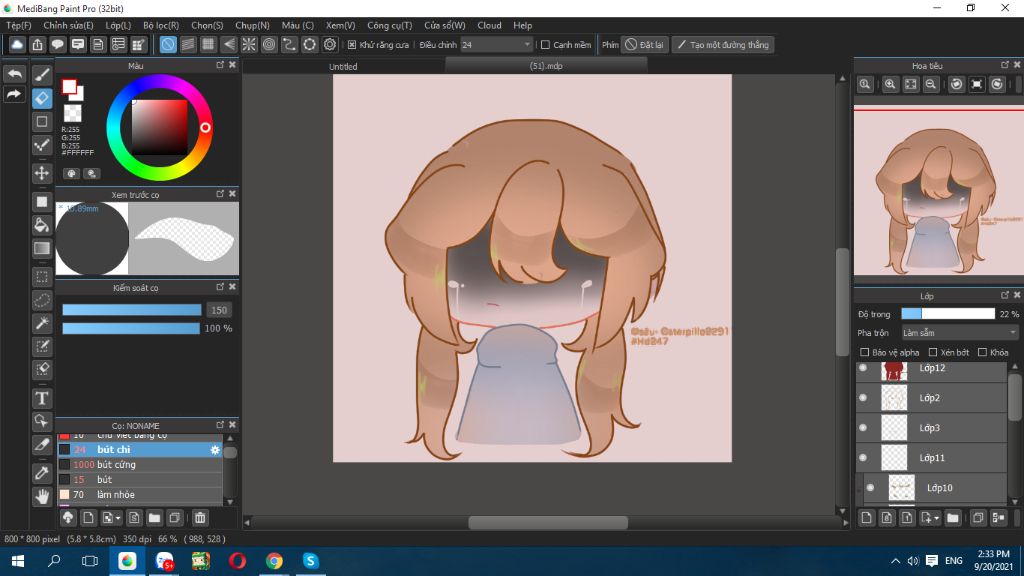
Task: Zoom in on the navigator panel
Action: (890, 84)
